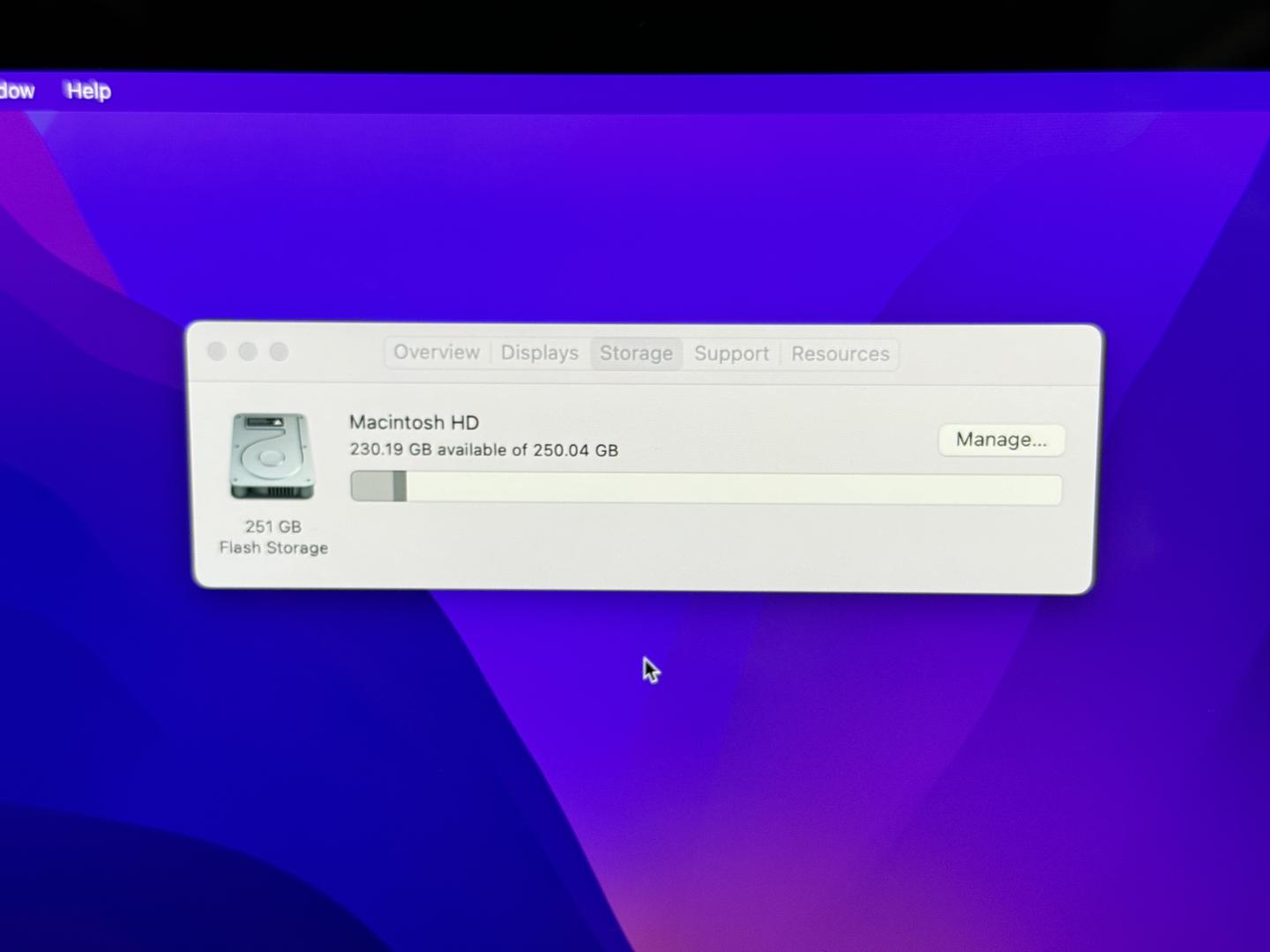Click the "Macintosh HD" volume name
The width and height of the screenshot is (1270, 952).
414,422
